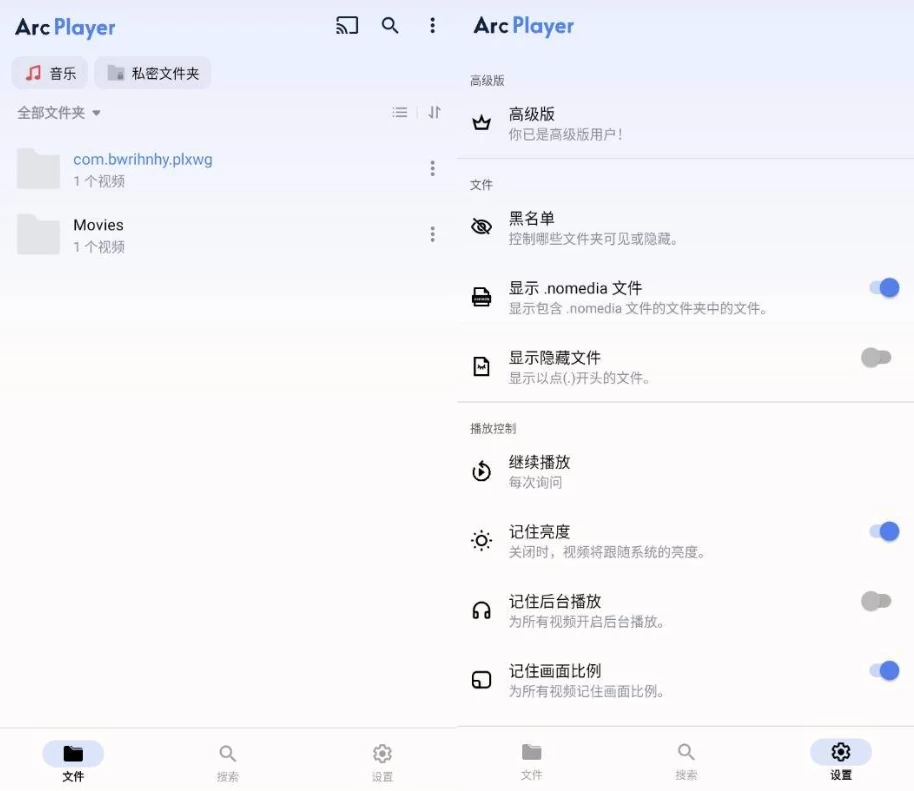
Task: Open search via the top magnifier icon
Action: 390,26
